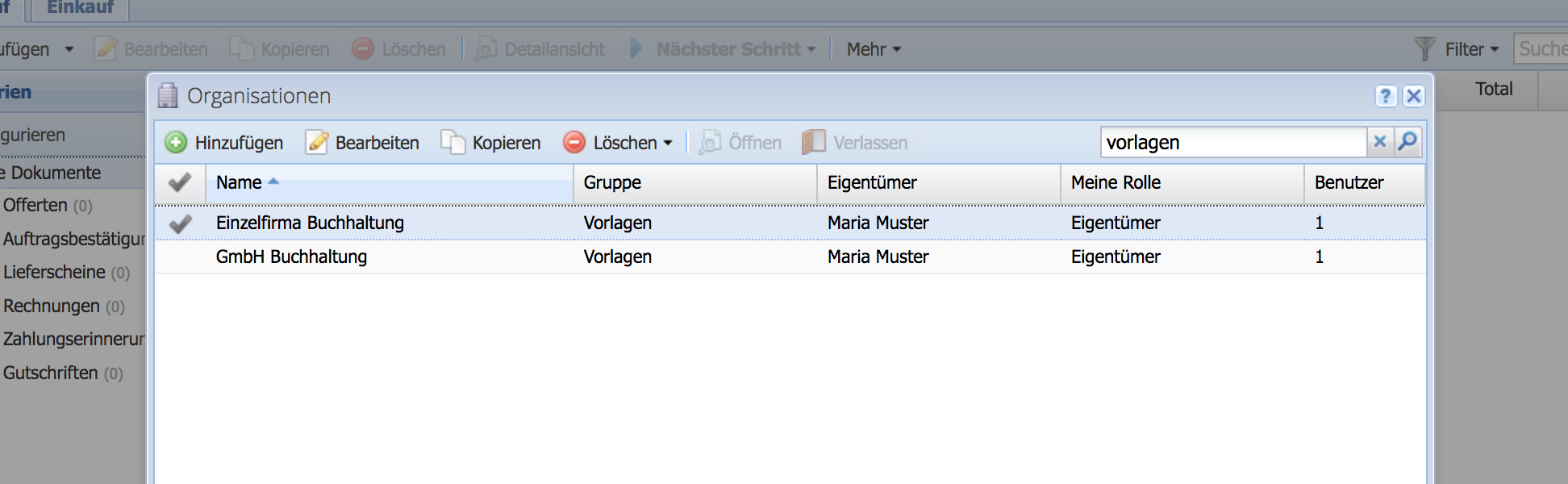The image size is (1568, 484).
Task: Click the Bearbeiten pencil icon in dialog
Action: tap(317, 143)
